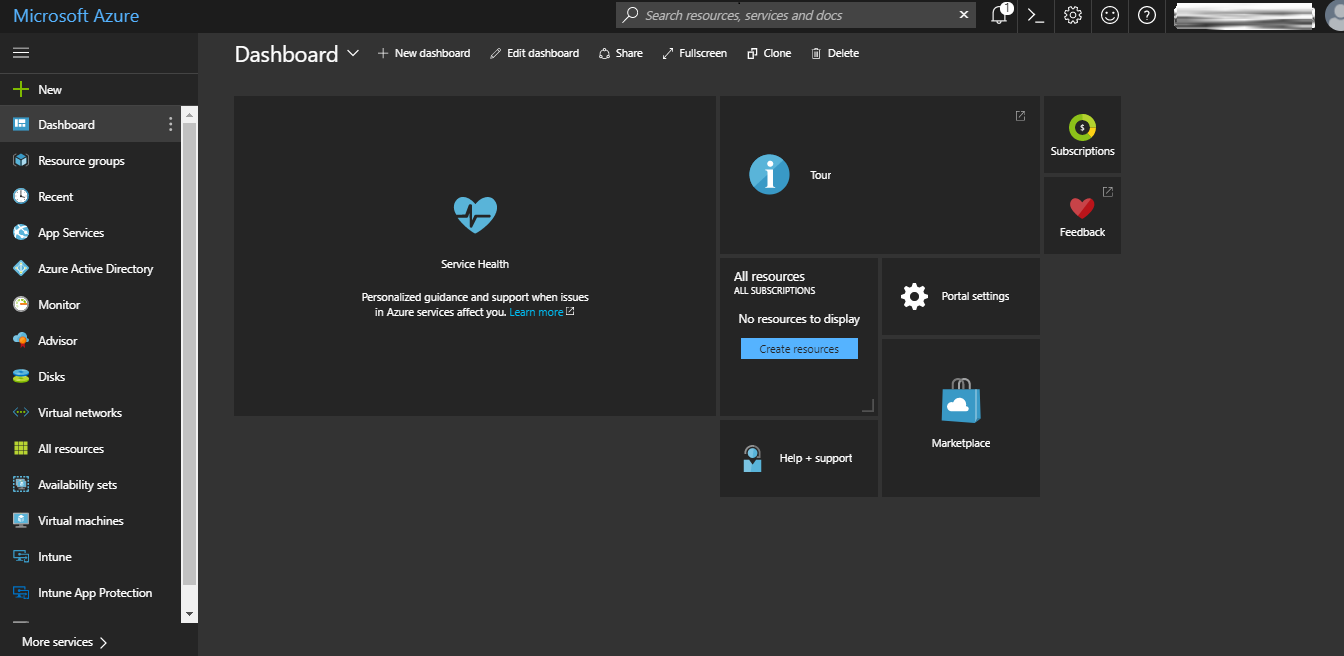Screen dimensions: 1344x656
Task: Click the search resources input field
Action: pyautogui.click(x=795, y=15)
